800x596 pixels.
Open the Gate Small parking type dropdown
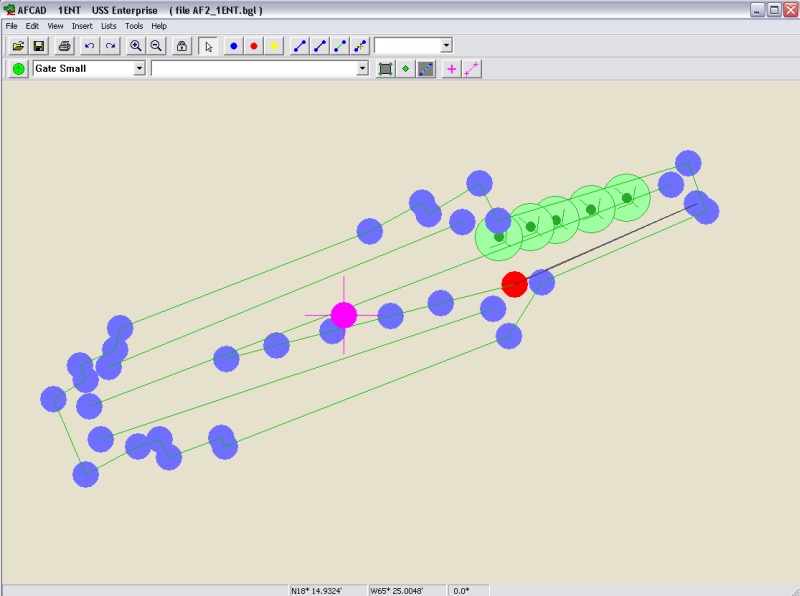click(x=139, y=69)
